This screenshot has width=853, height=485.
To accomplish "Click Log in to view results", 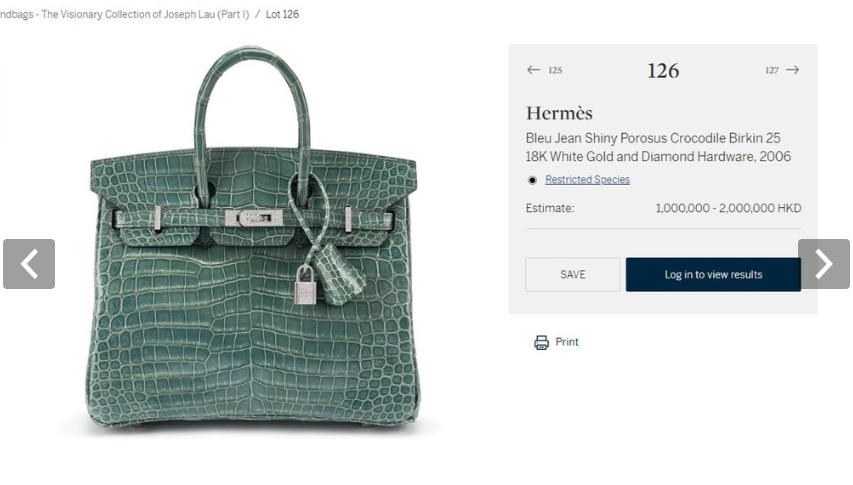I will 713,275.
